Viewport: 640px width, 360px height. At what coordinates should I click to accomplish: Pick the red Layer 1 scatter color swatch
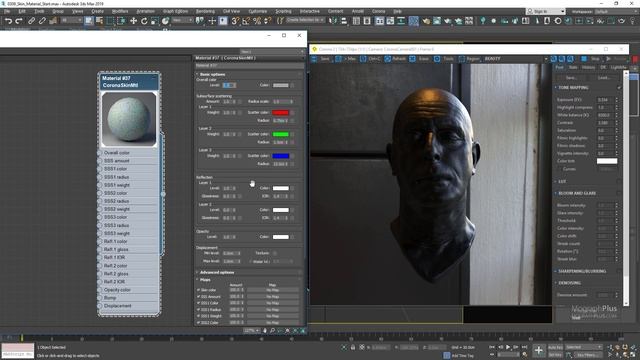tap(280, 112)
